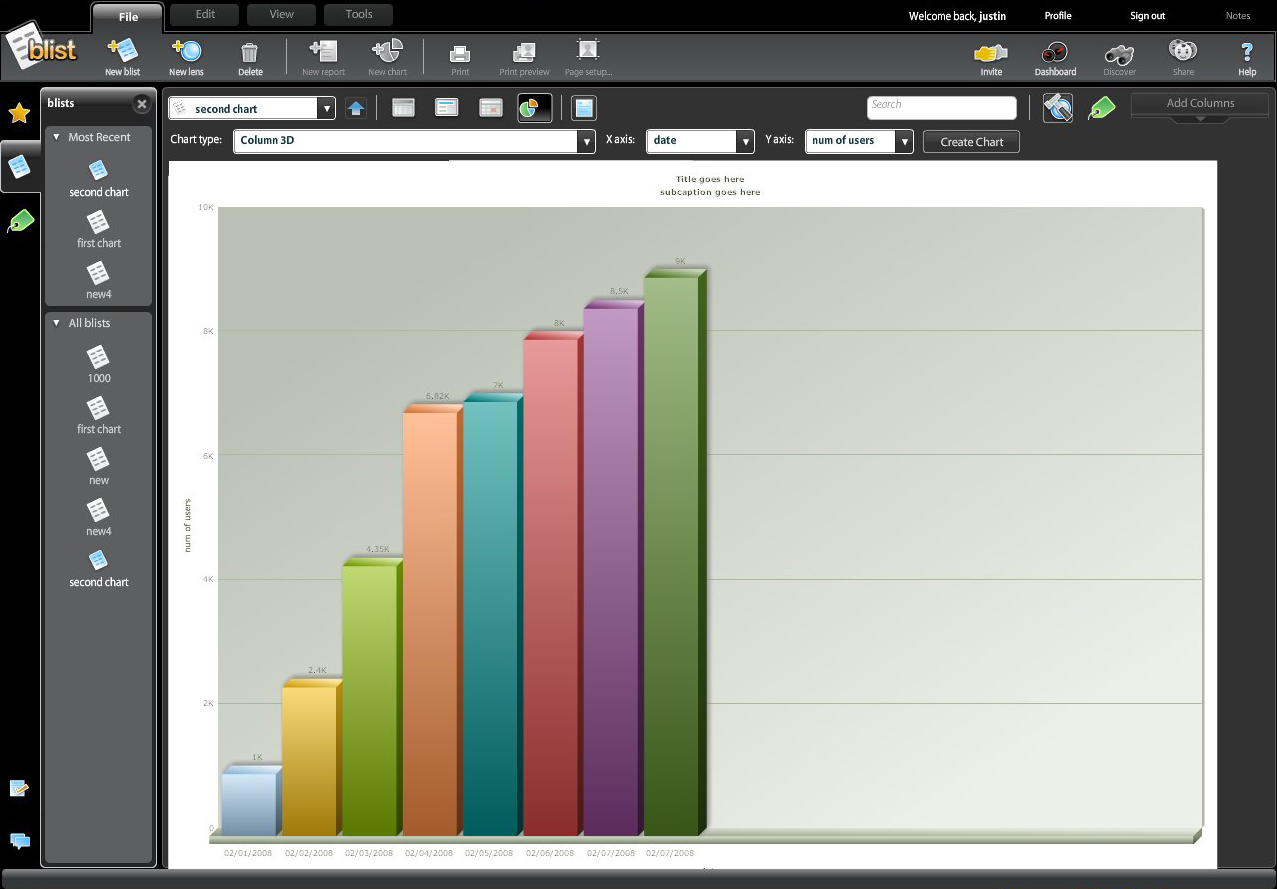The height and width of the screenshot is (889, 1277).
Task: Click Sign out
Action: point(1147,16)
